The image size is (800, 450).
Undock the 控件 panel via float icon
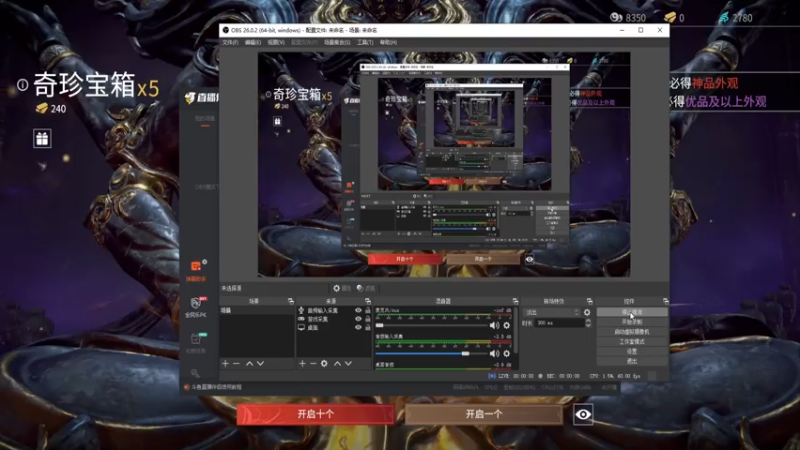click(x=665, y=301)
